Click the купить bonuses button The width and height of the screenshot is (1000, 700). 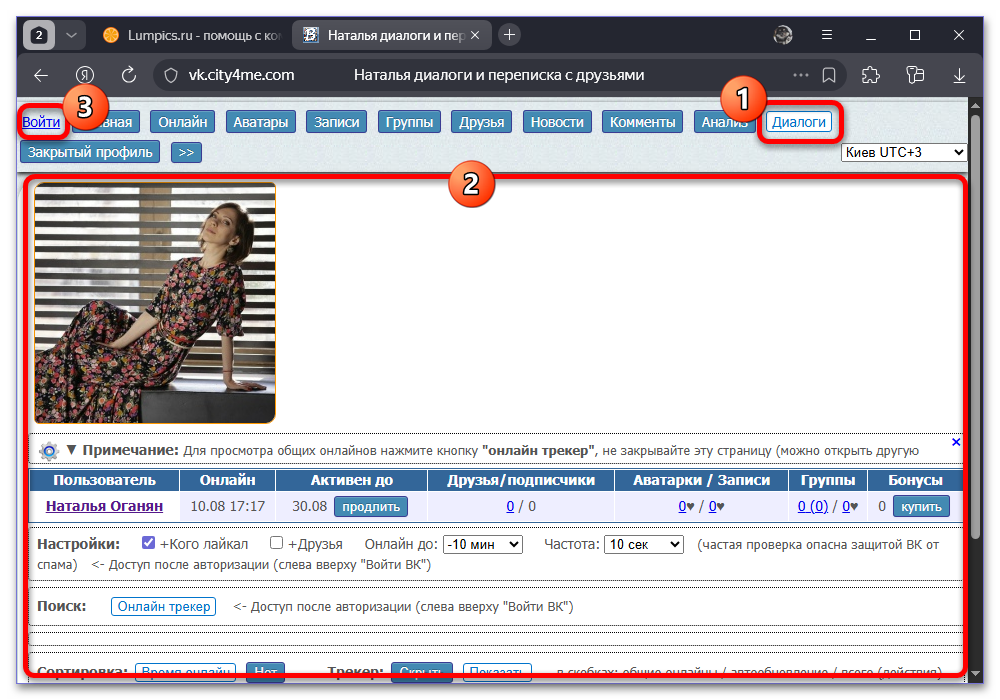(x=922, y=507)
